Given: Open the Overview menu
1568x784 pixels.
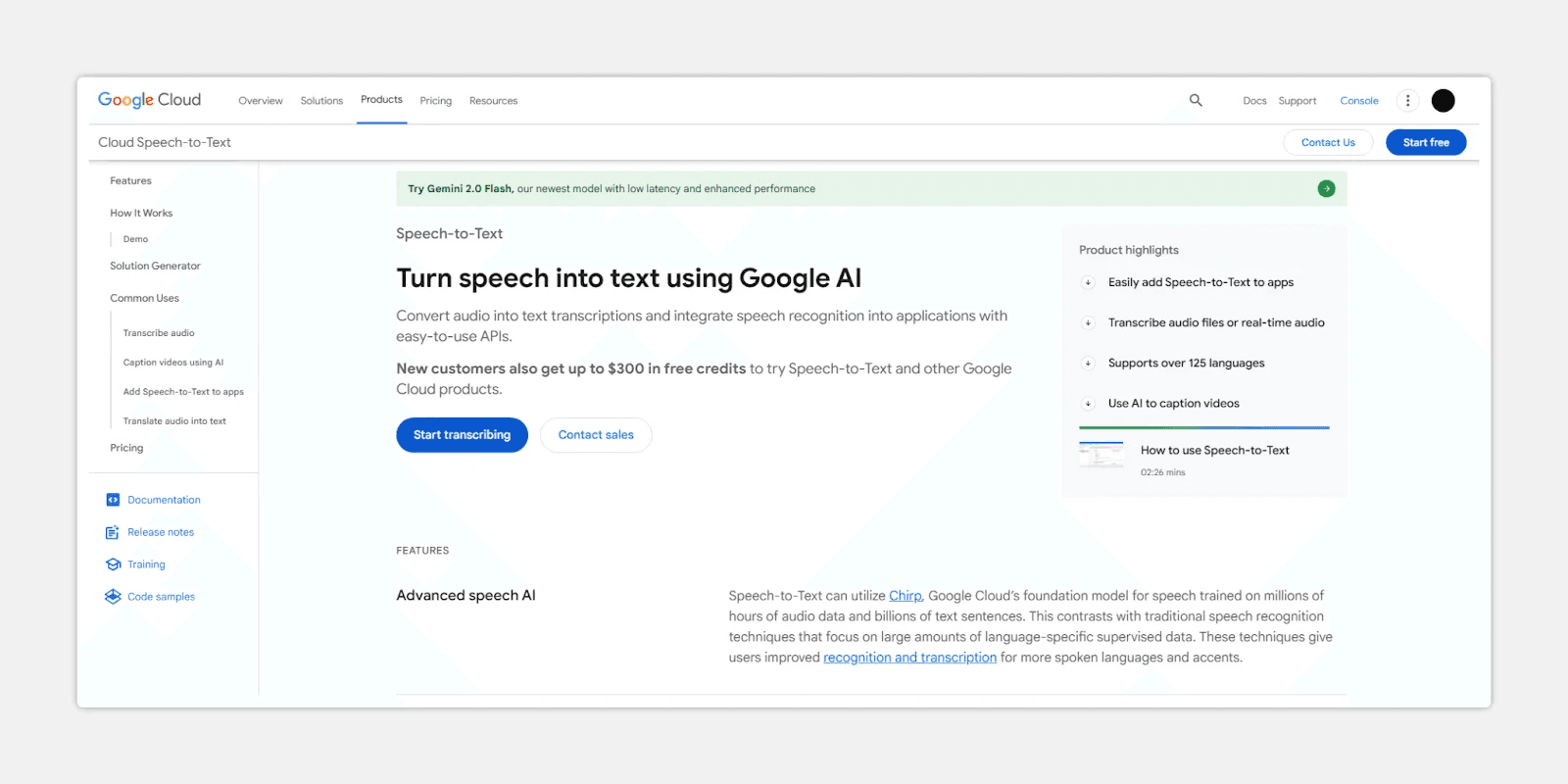Looking at the screenshot, I should tap(261, 101).
